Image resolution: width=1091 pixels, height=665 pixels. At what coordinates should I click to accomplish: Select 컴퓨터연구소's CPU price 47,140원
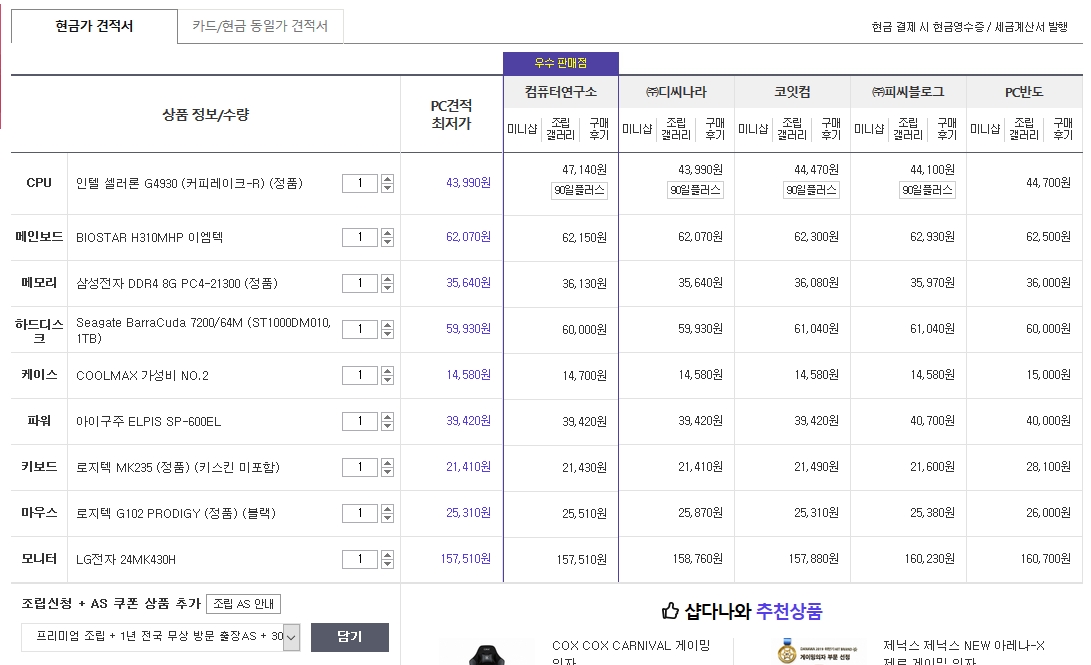(x=584, y=170)
